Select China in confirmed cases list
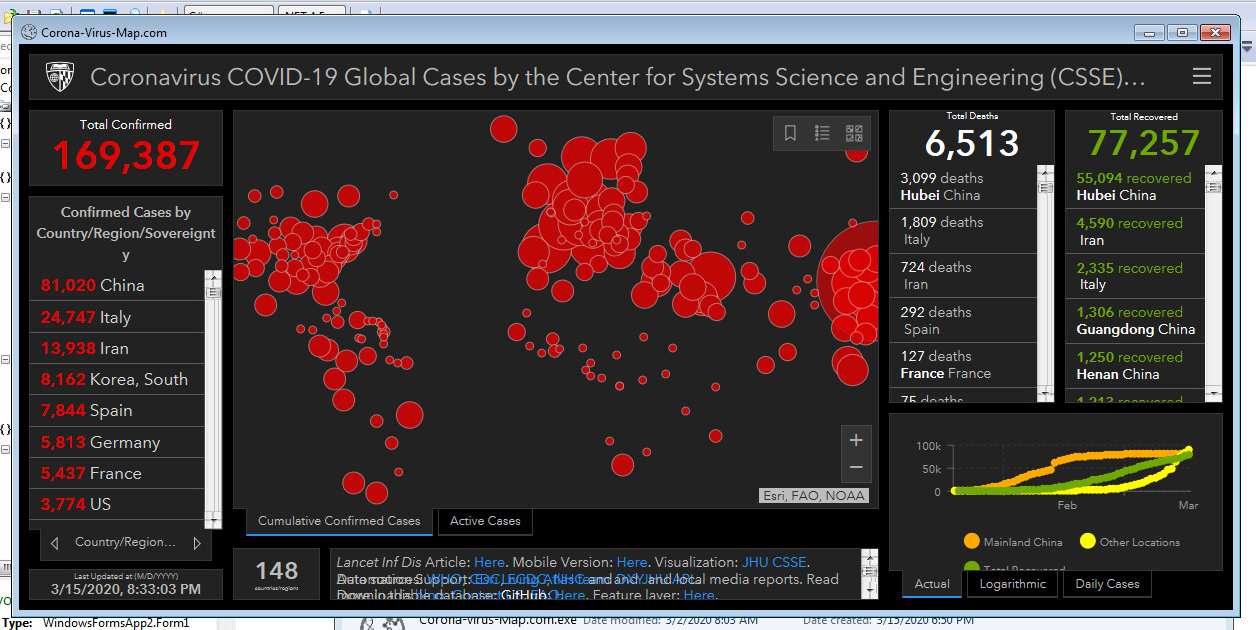 [117, 285]
